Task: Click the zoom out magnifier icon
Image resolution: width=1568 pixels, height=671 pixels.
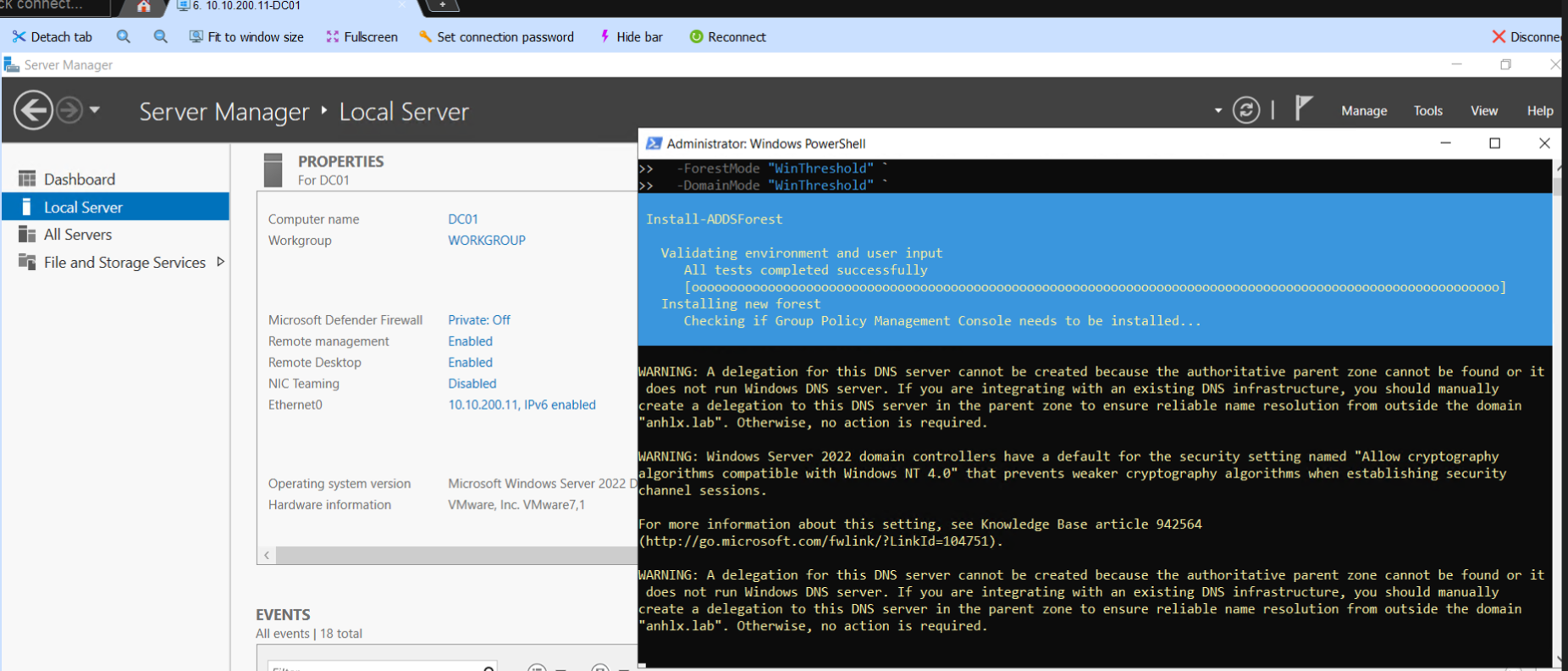Action: pos(161,36)
